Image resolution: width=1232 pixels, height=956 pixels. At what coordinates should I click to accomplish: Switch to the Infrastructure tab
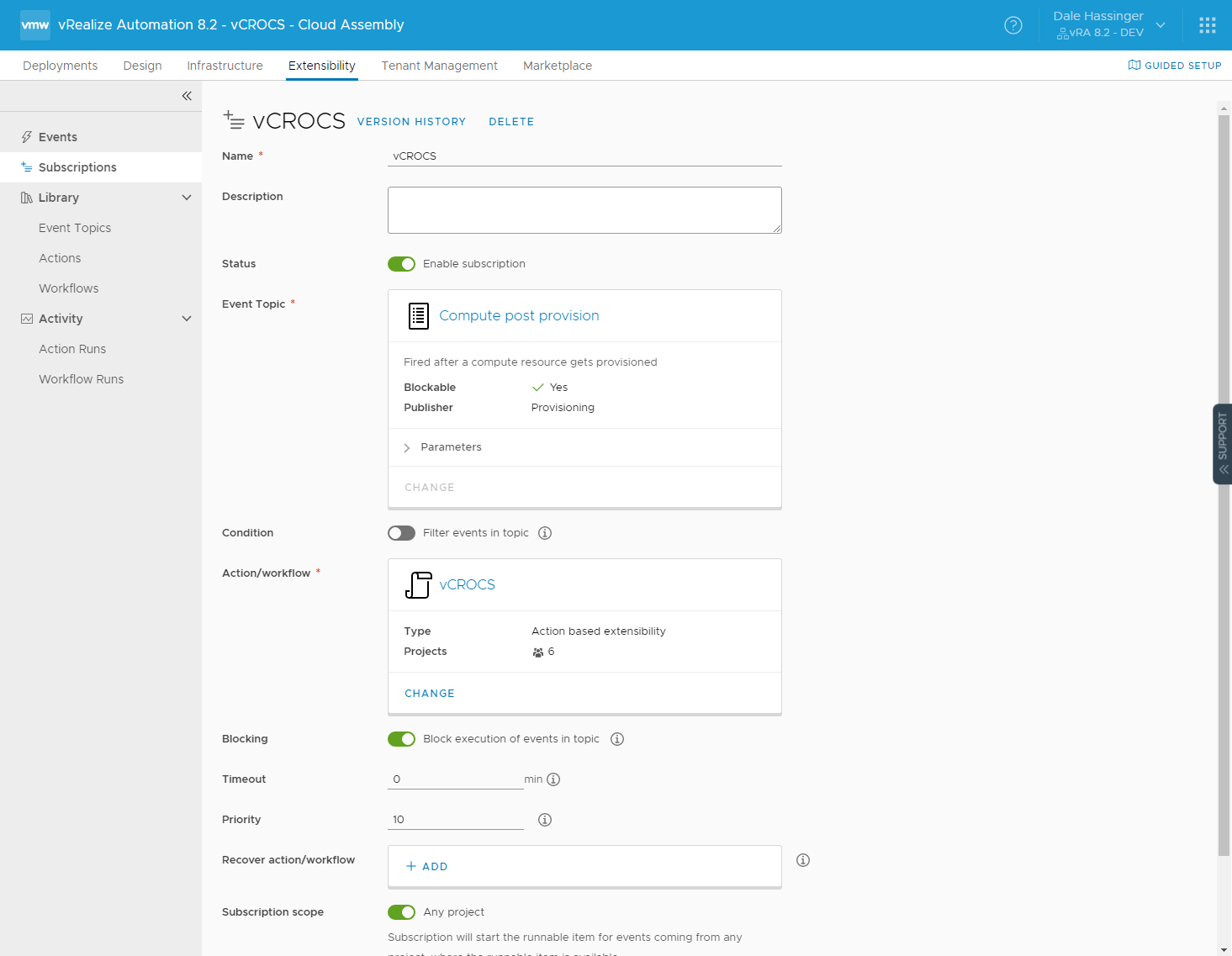pos(225,66)
